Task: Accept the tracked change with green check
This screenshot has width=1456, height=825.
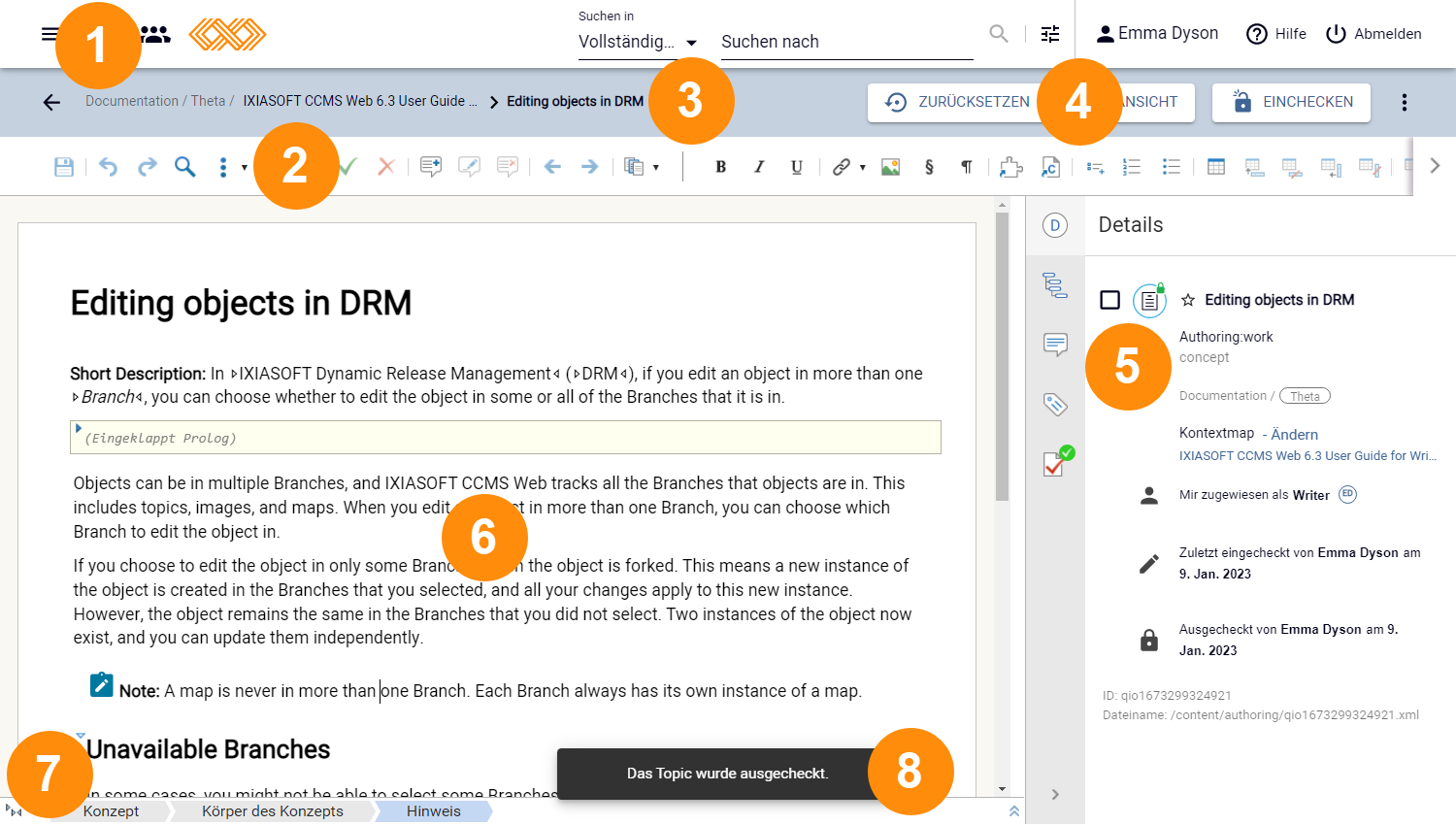Action: pyautogui.click(x=347, y=167)
